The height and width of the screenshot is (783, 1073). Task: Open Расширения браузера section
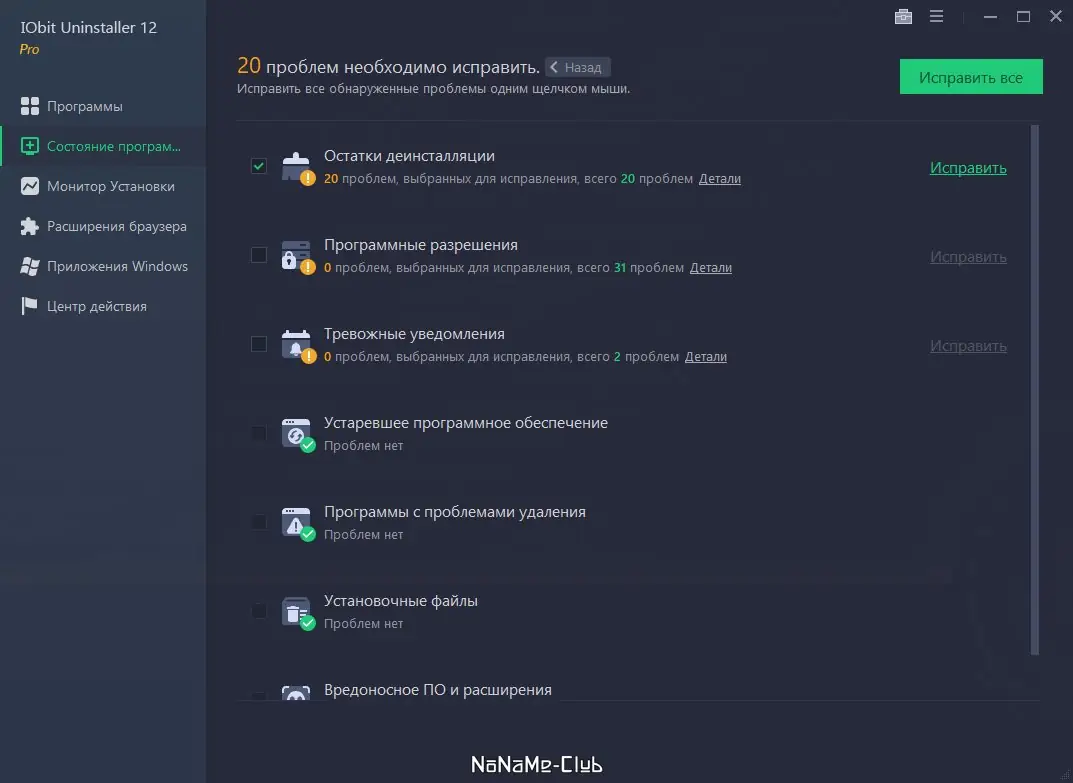click(x=103, y=226)
